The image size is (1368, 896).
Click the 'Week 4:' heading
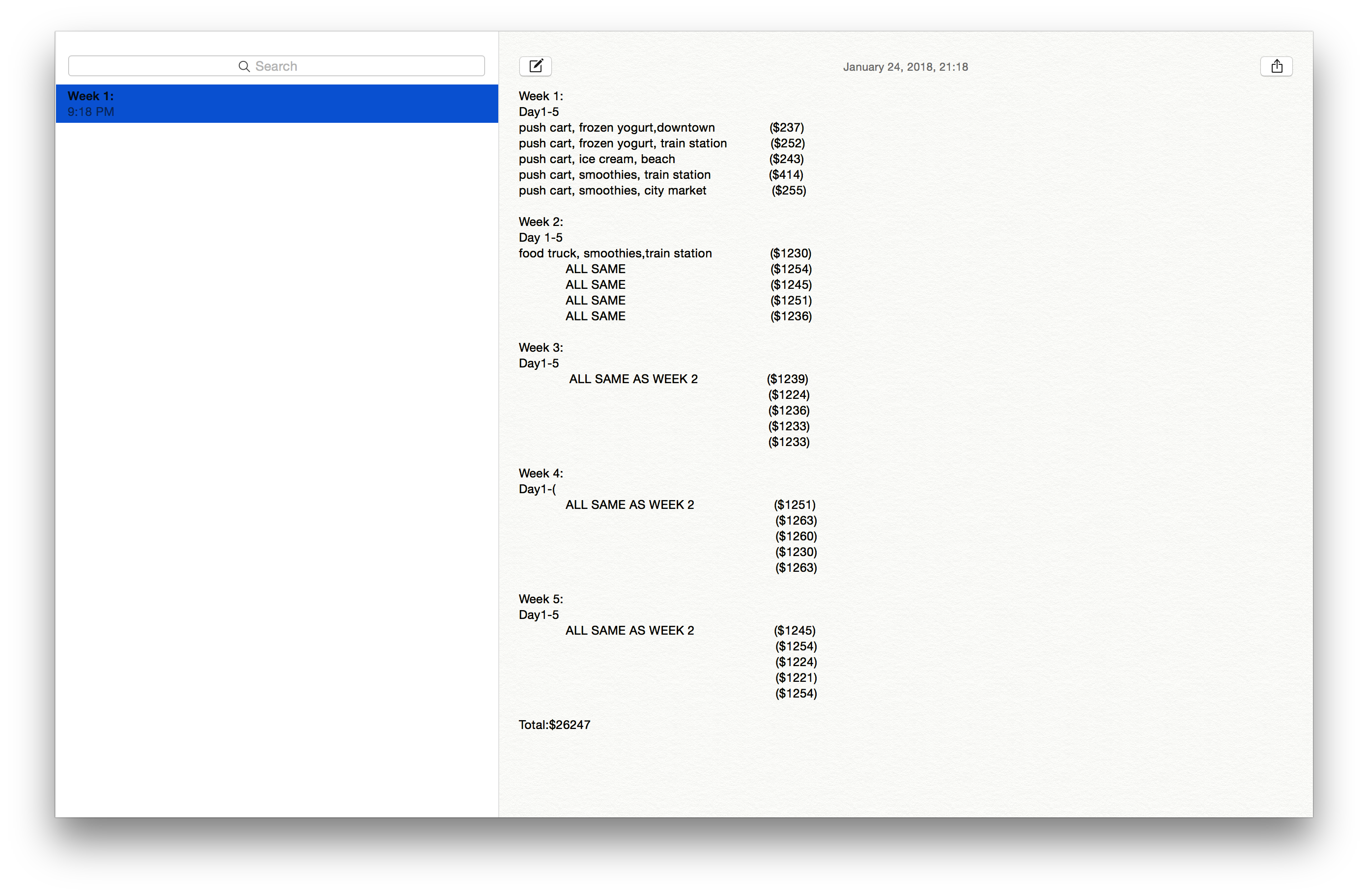click(541, 473)
